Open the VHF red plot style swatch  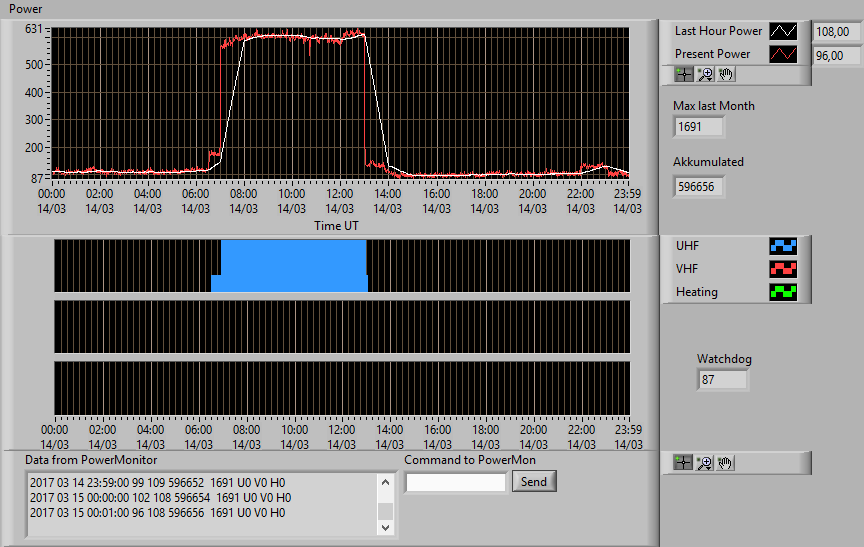(x=783, y=269)
